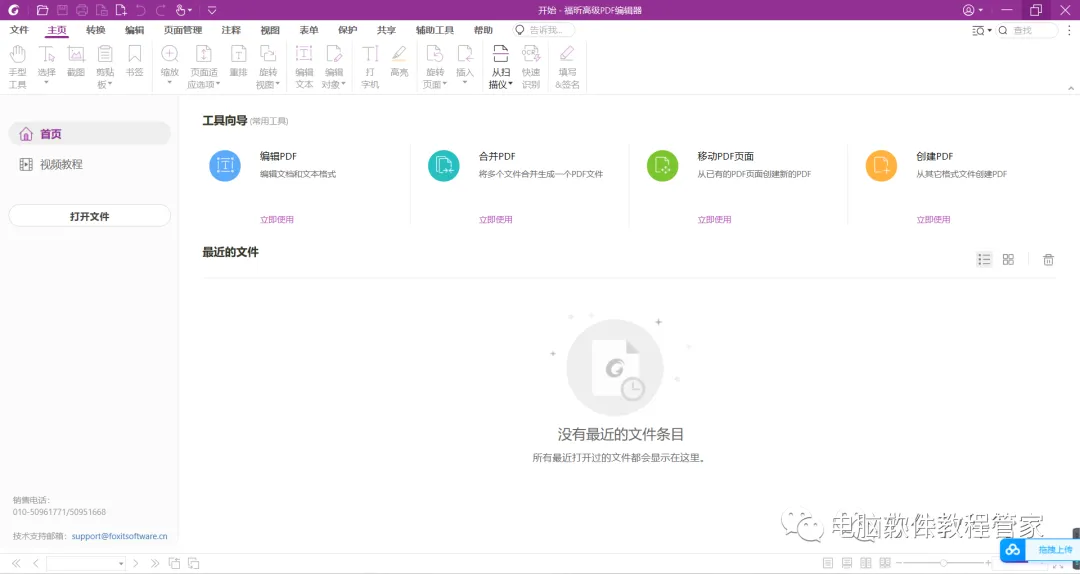The image size is (1080, 574).
Task: Open the Clipboard (剪贴板) dropdown
Action: (x=110, y=85)
